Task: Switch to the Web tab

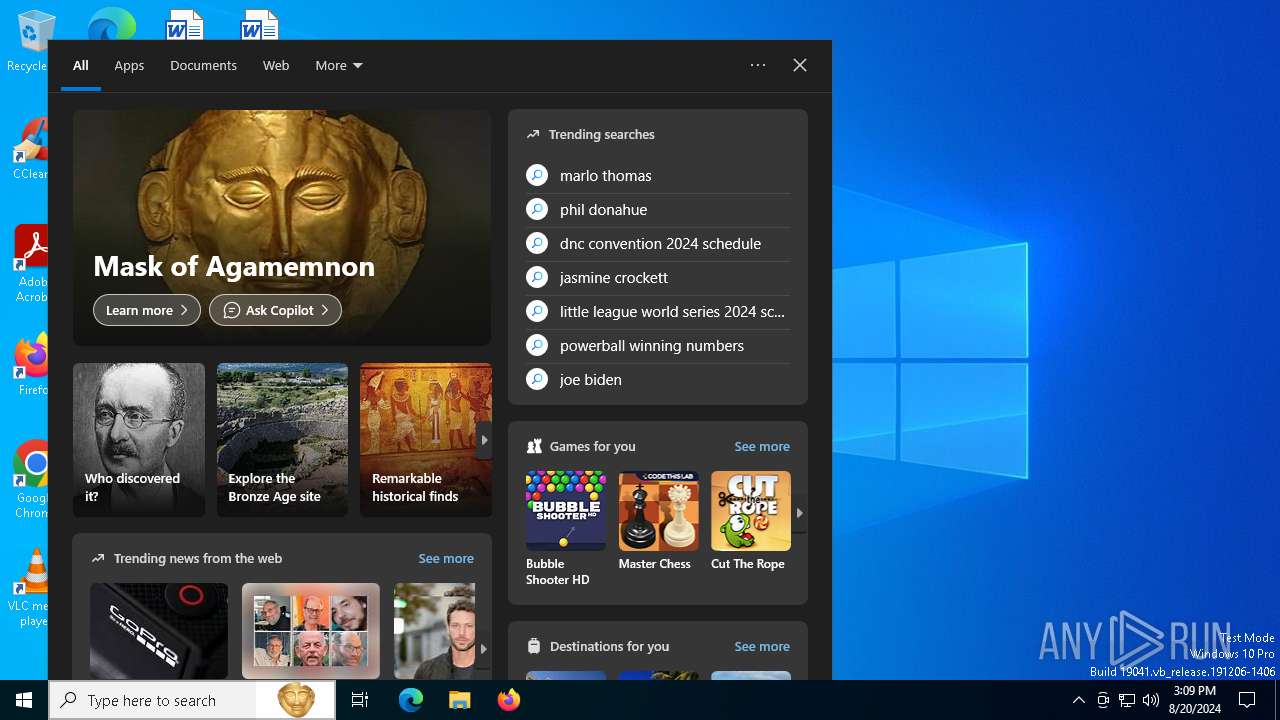Action: pyautogui.click(x=276, y=65)
